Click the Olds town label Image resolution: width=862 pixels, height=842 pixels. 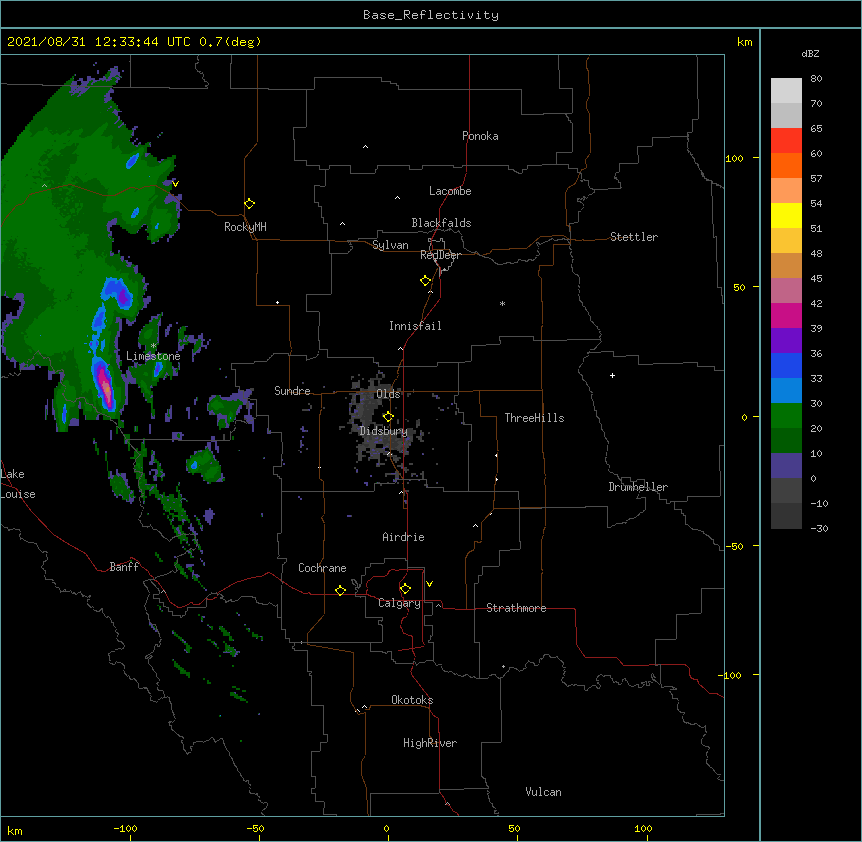tap(388, 394)
